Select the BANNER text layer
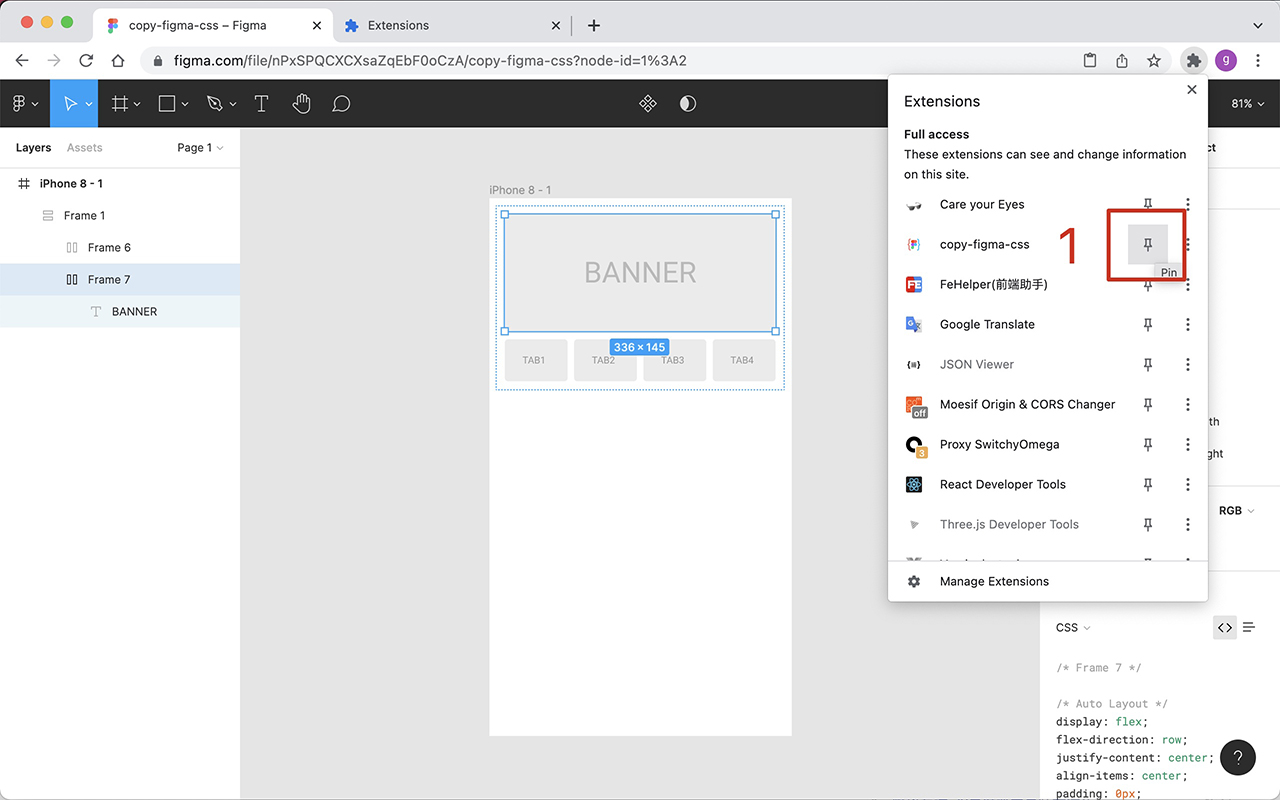Viewport: 1280px width, 800px height. 135,311
